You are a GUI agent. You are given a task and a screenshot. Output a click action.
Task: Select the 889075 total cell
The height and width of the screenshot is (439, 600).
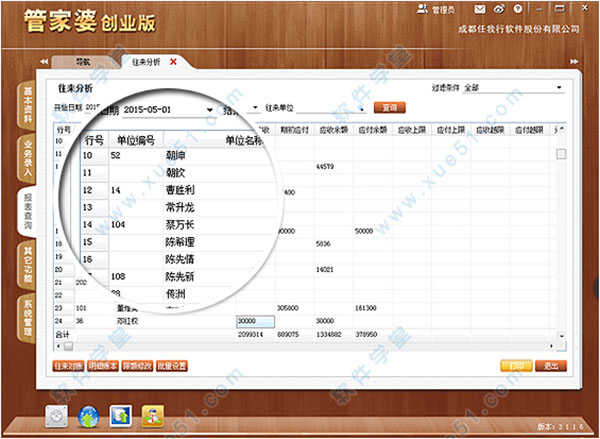294,335
